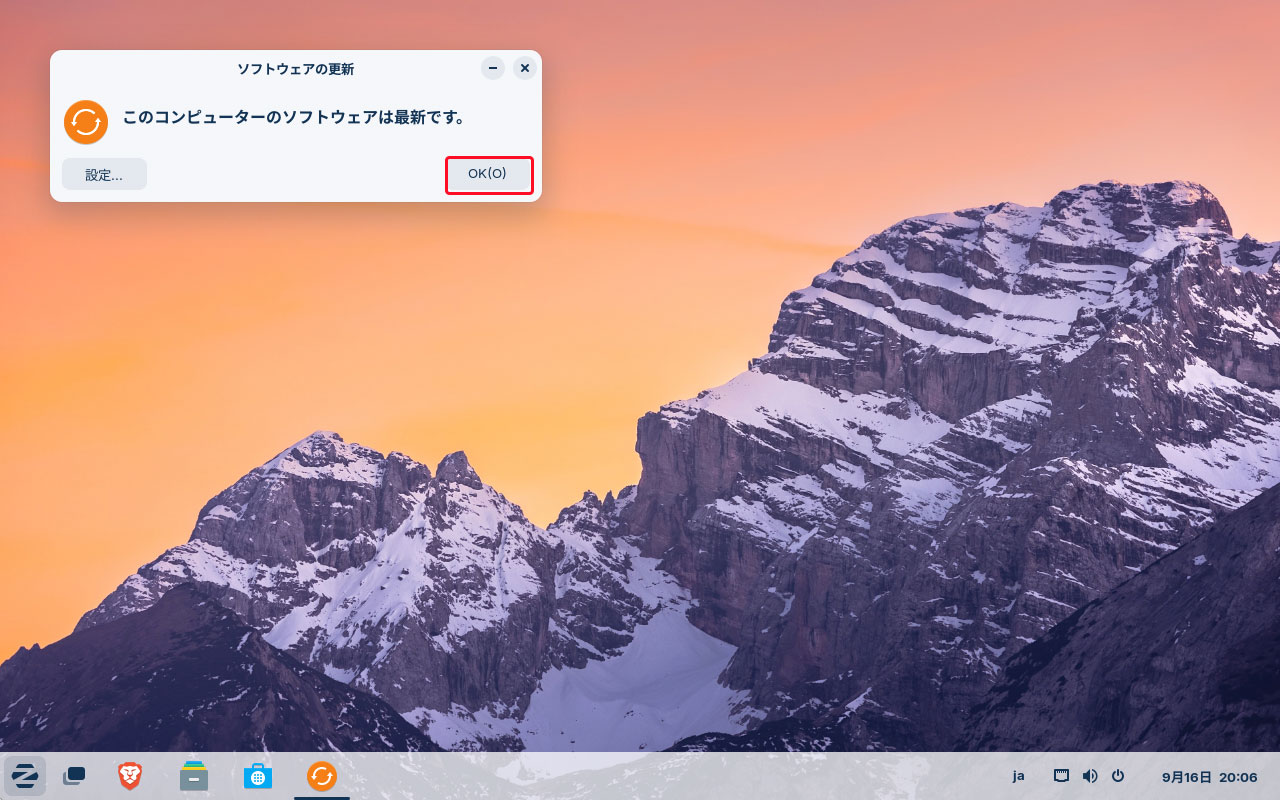This screenshot has width=1280, height=800.
Task: Click the ソフトウェアの更新 title text
Action: pos(295,69)
